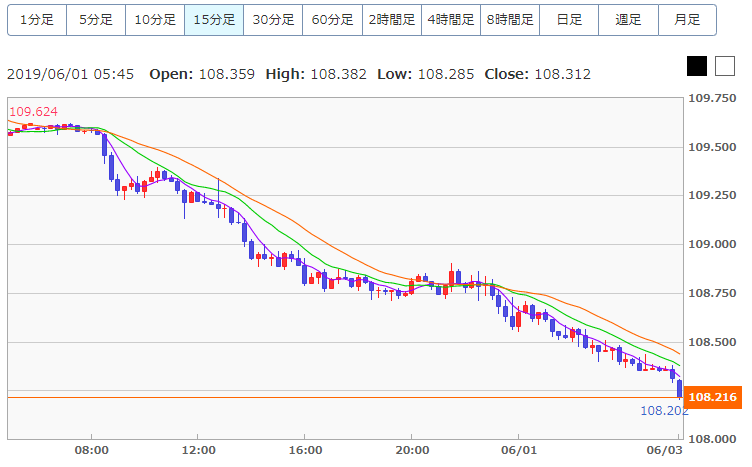Show the 月足 monthly chart

click(x=687, y=19)
